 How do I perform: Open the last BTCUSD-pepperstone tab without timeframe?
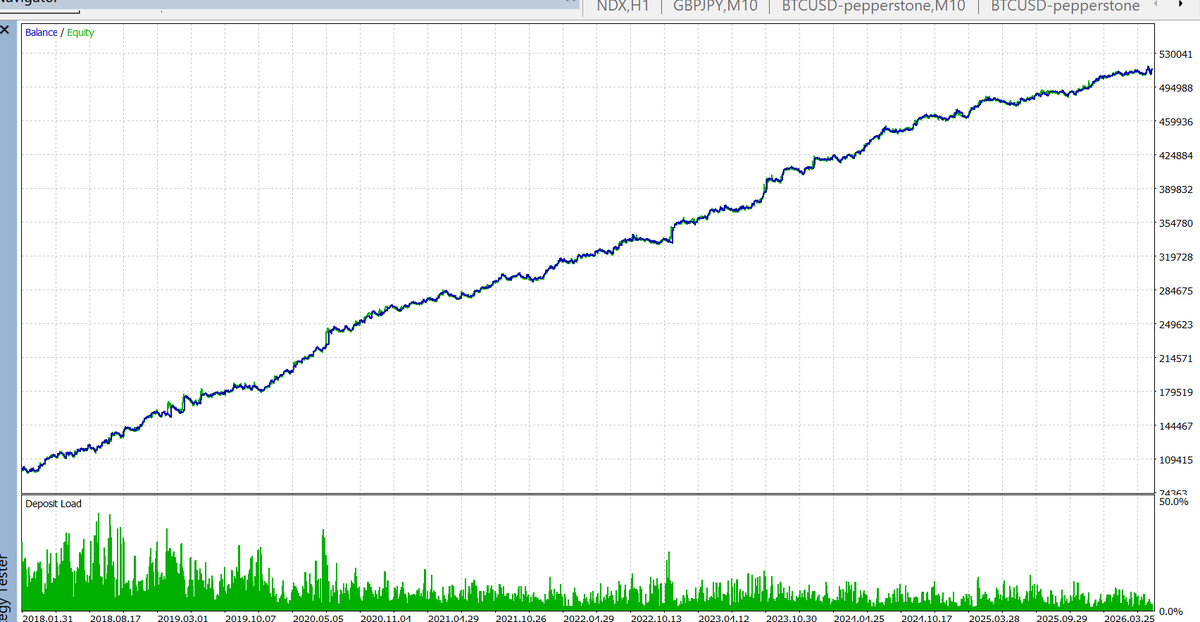[x=1066, y=6]
